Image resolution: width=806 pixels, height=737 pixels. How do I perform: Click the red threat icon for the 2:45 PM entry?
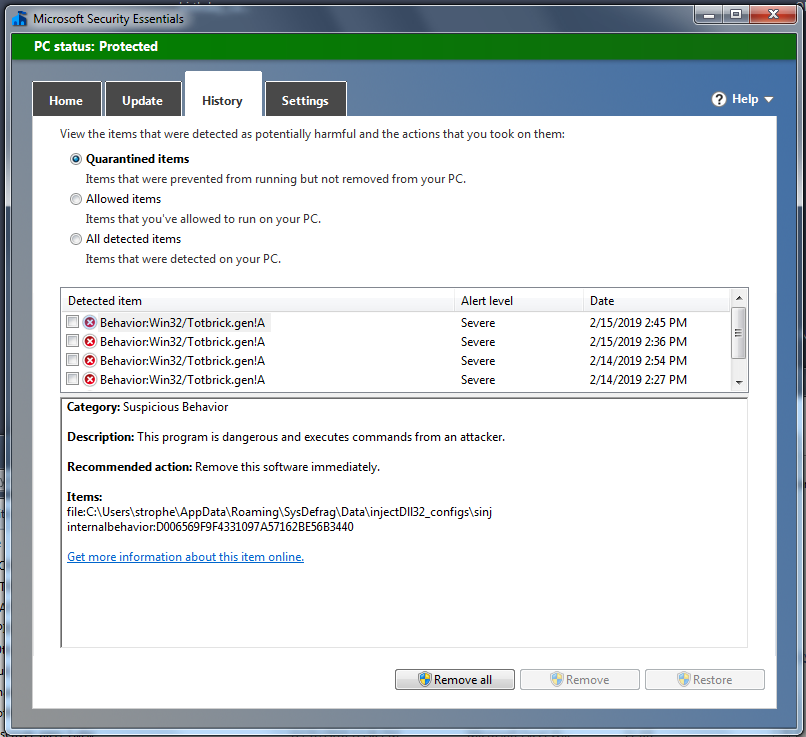pyautogui.click(x=90, y=323)
